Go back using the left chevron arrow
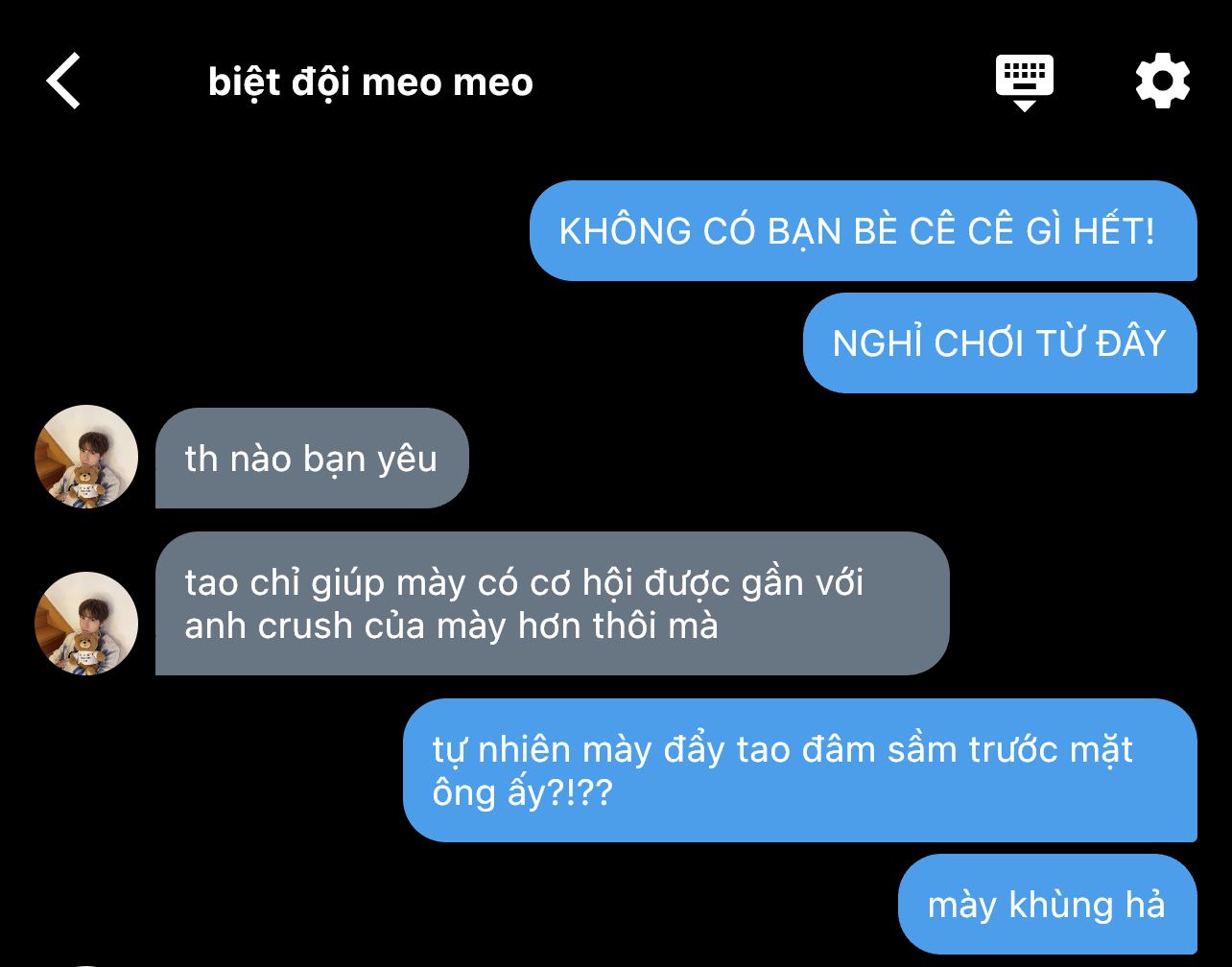The image size is (1232, 967). (x=63, y=81)
